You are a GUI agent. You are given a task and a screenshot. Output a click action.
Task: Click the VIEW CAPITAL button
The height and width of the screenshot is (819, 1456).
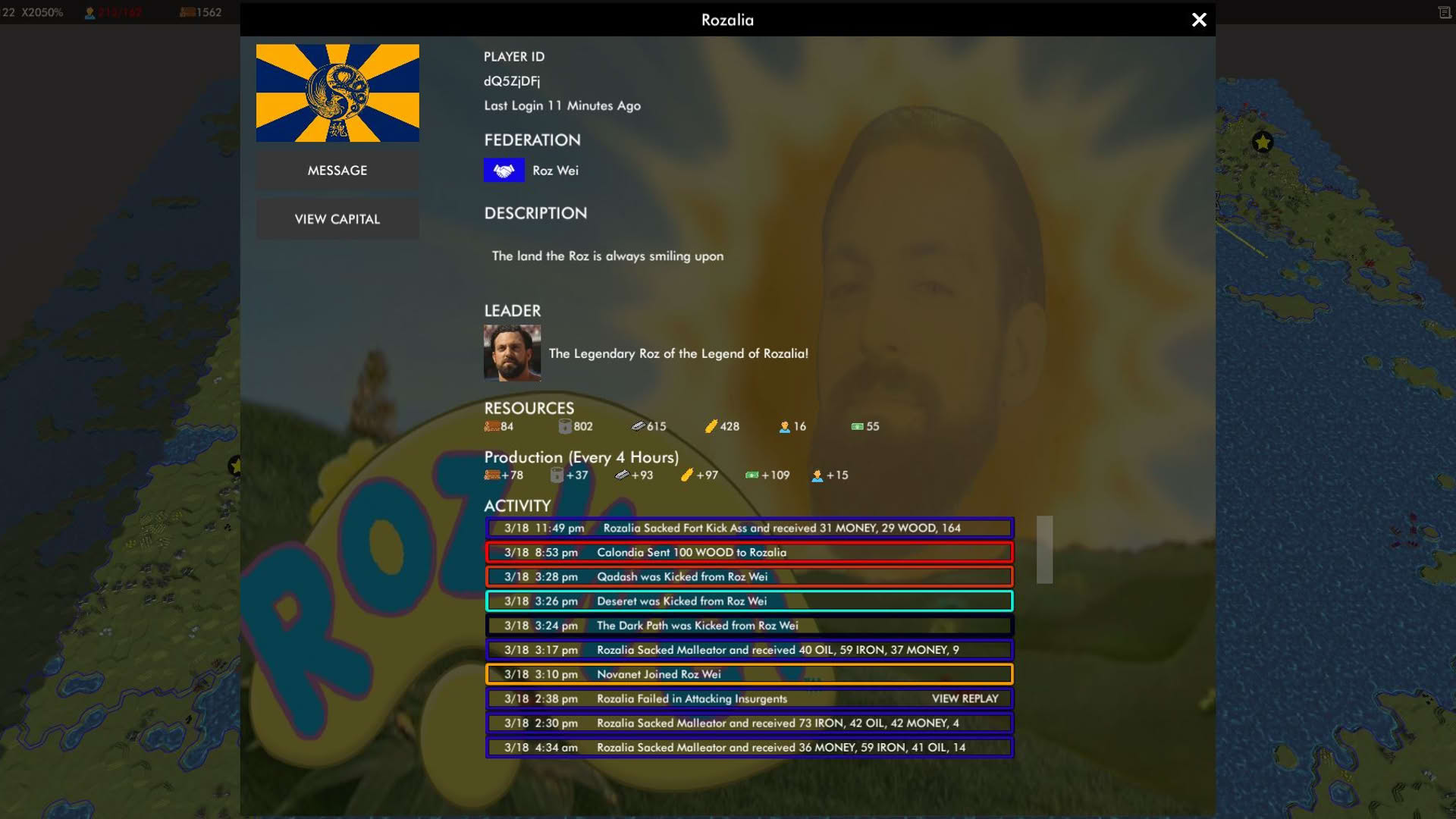click(x=337, y=219)
